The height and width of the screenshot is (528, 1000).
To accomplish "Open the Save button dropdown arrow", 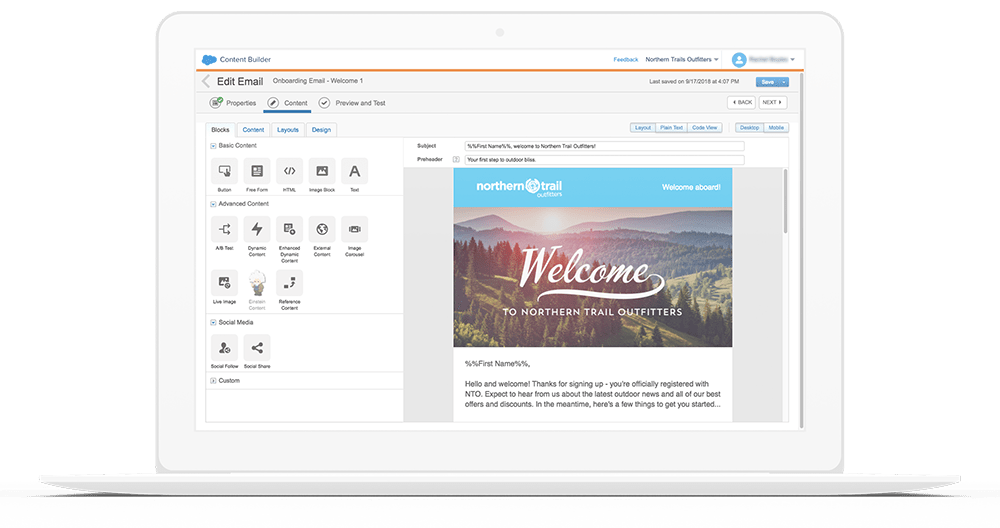I will click(784, 82).
